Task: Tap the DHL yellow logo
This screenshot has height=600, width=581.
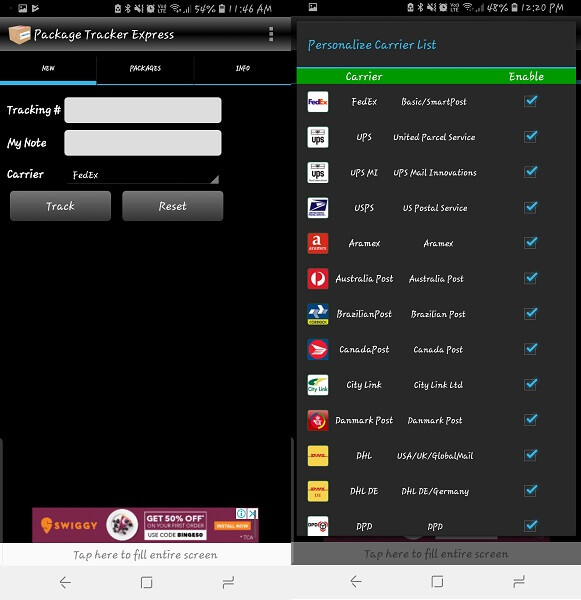Action: (318, 455)
